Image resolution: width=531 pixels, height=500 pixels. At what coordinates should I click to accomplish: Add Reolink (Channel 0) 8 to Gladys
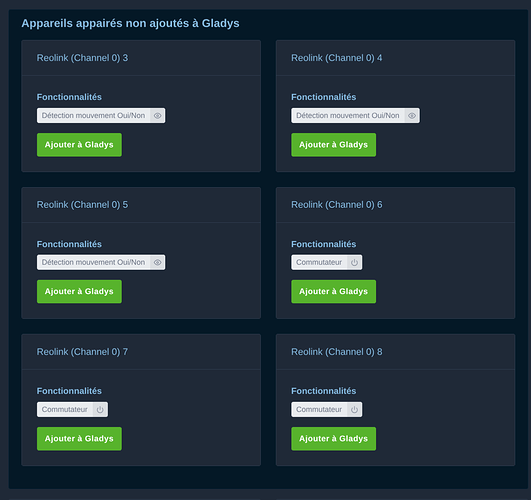[334, 438]
